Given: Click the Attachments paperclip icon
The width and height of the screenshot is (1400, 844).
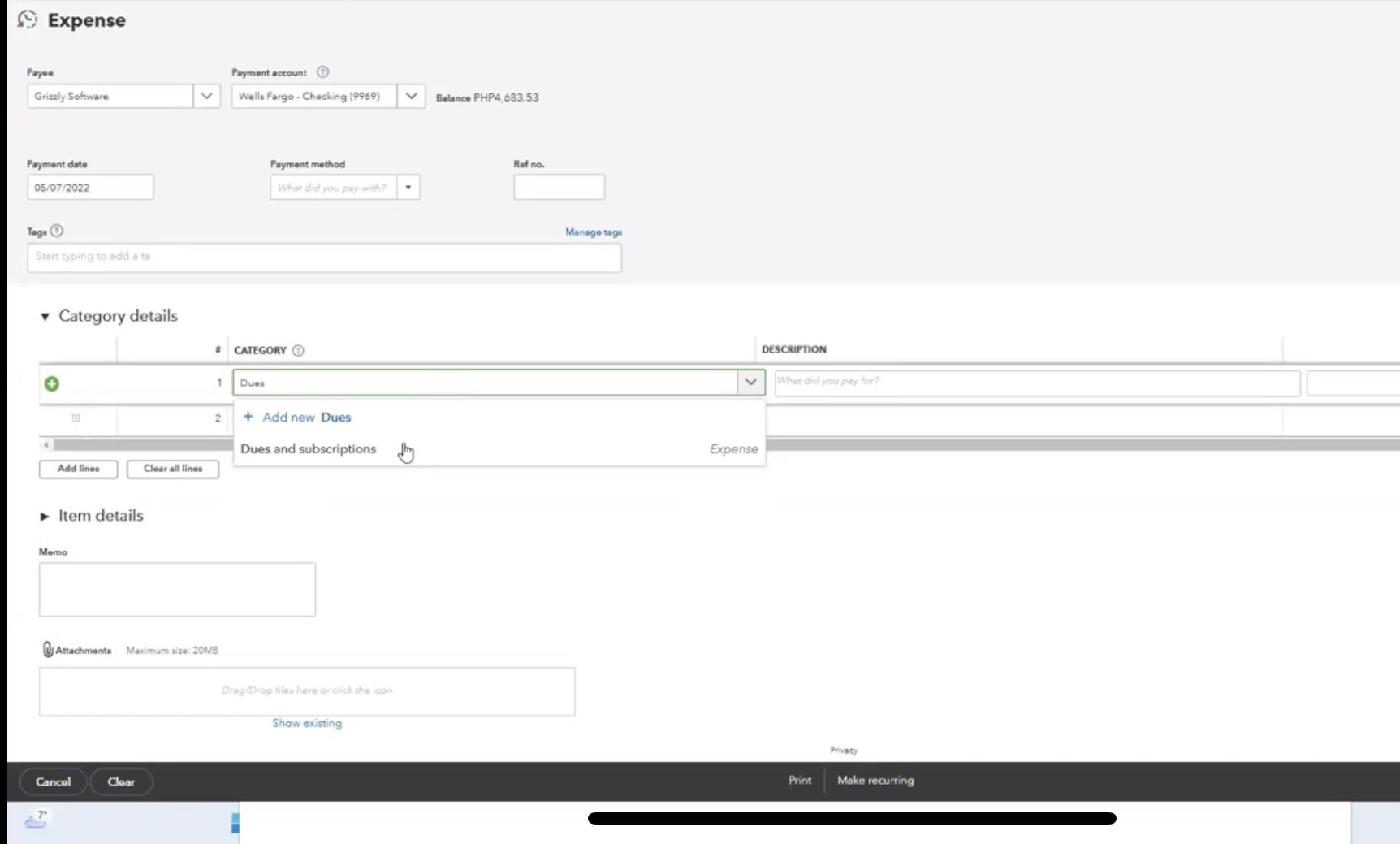Looking at the screenshot, I should click(48, 650).
